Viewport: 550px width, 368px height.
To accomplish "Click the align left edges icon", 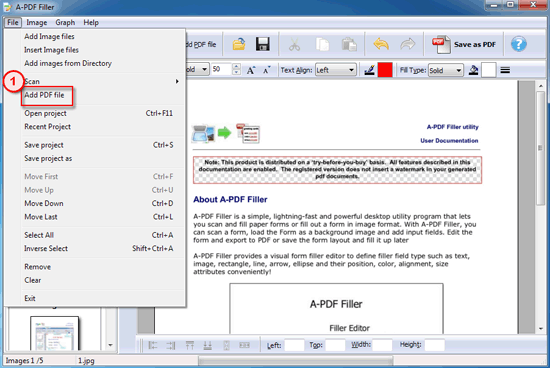I will click(x=153, y=346).
